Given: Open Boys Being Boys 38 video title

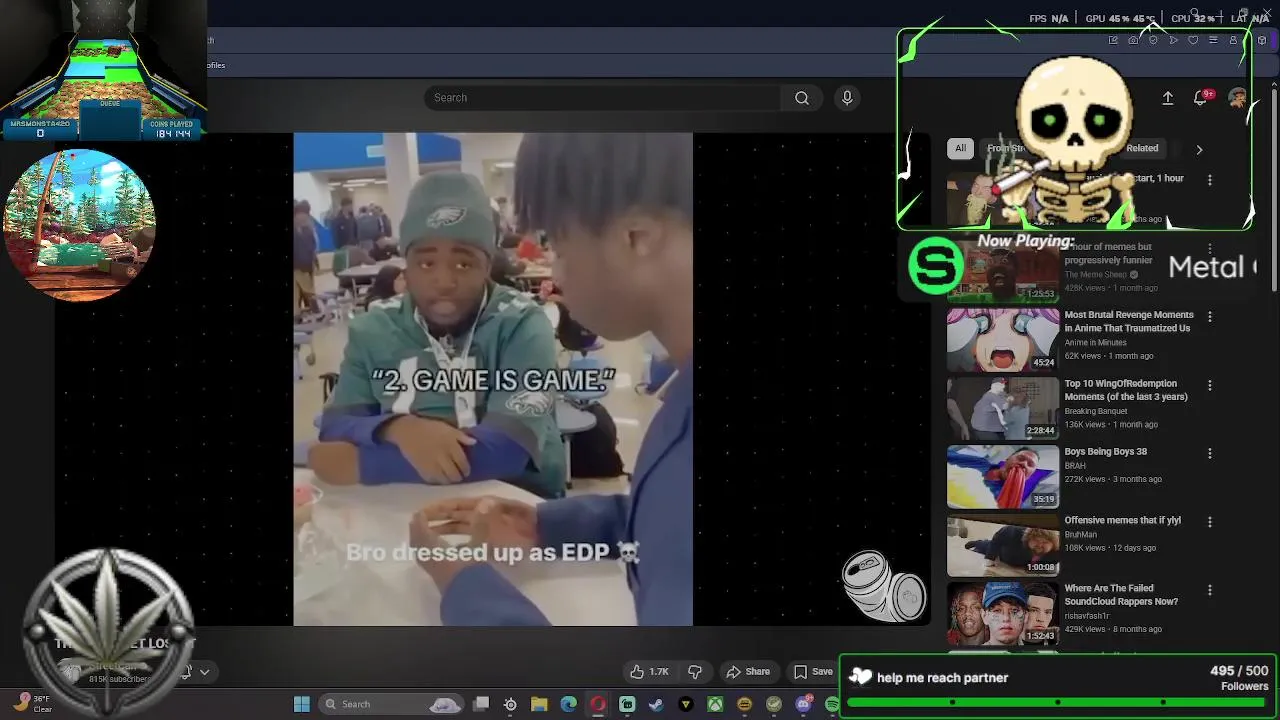Looking at the screenshot, I should [1105, 451].
